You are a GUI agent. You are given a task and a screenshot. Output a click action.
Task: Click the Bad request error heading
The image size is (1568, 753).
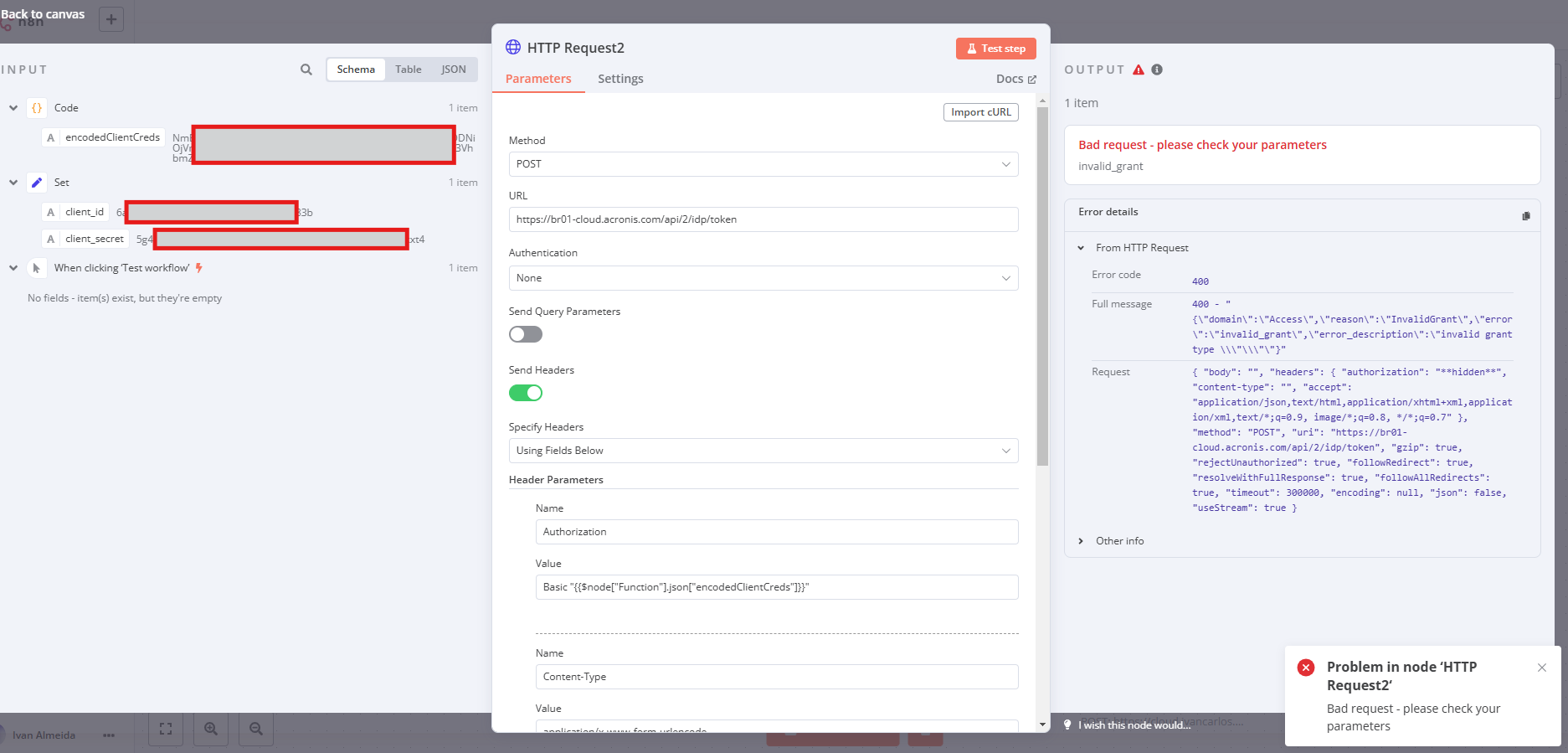pos(1202,145)
